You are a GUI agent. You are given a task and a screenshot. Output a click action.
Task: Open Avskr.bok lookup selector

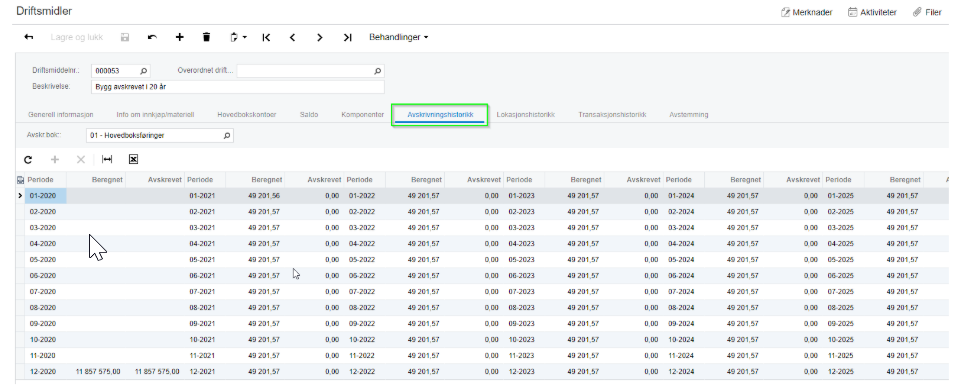click(x=227, y=136)
